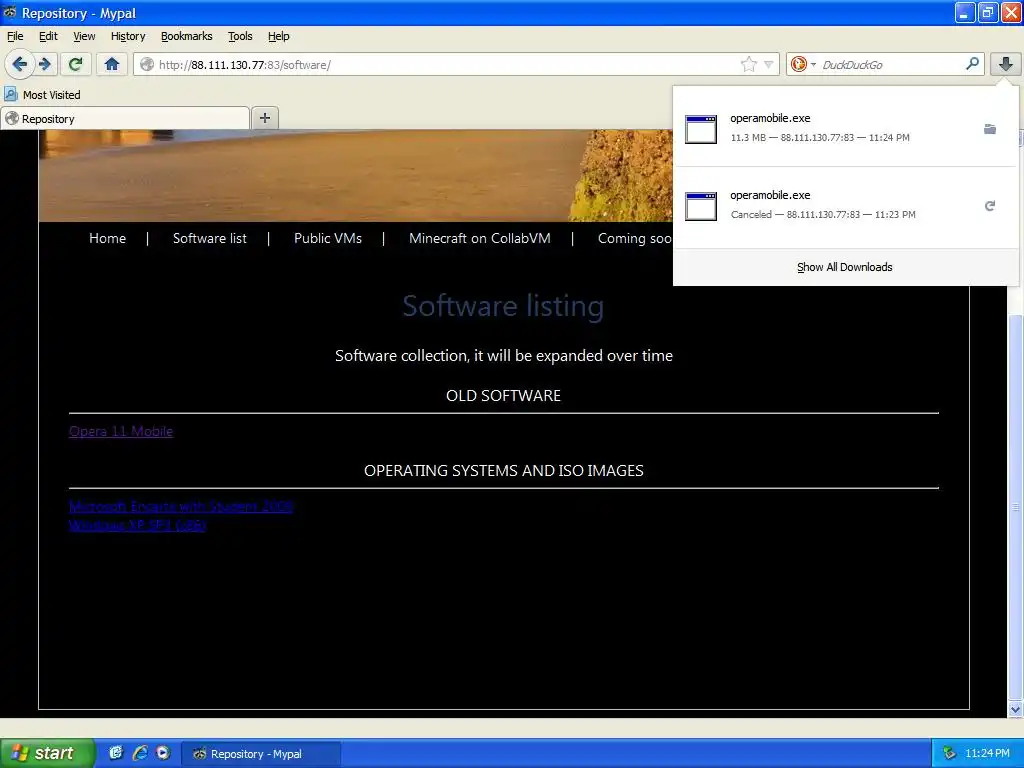Open the Bookmarks menu
The image size is (1024, 768).
187,36
